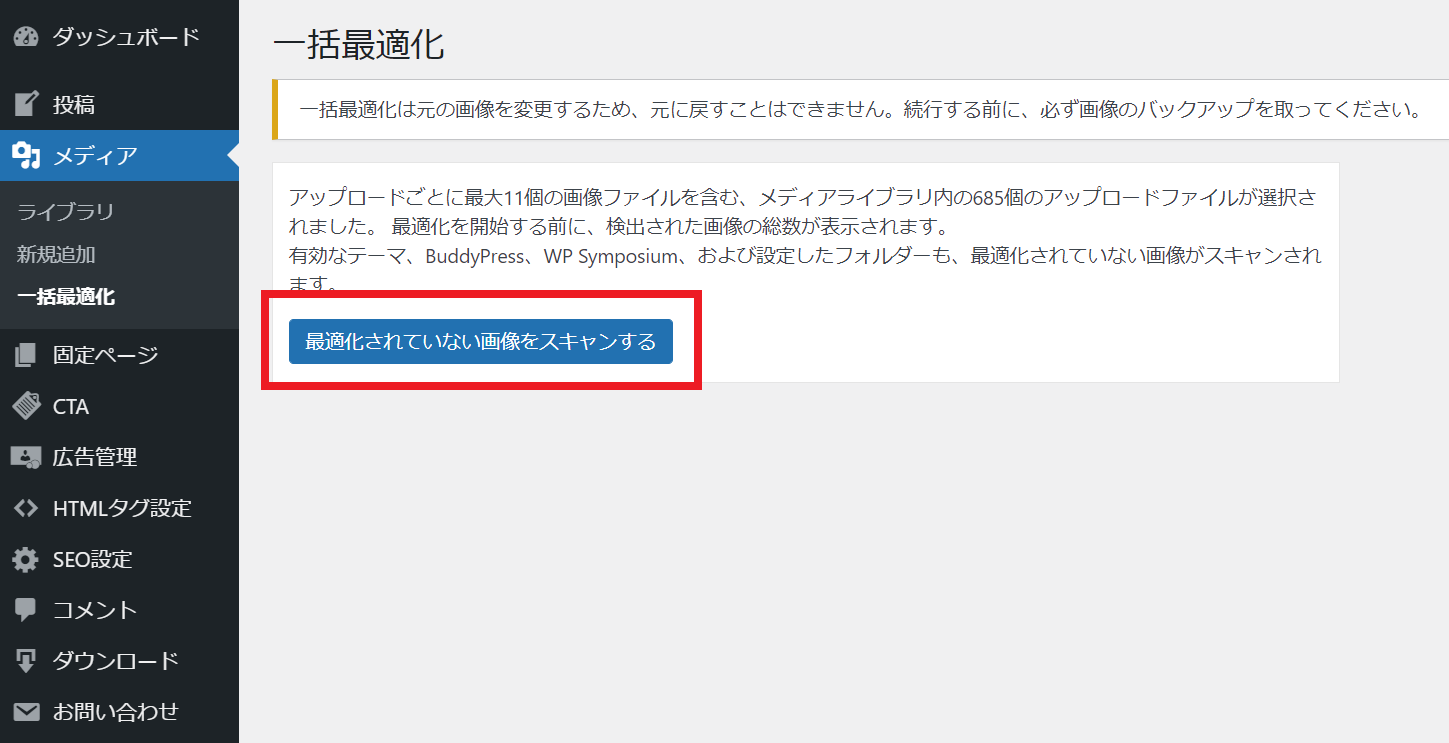The width and height of the screenshot is (1449, 743).
Task: Click the text mentioning BuddyPress and WP Symposium
Action: [804, 269]
